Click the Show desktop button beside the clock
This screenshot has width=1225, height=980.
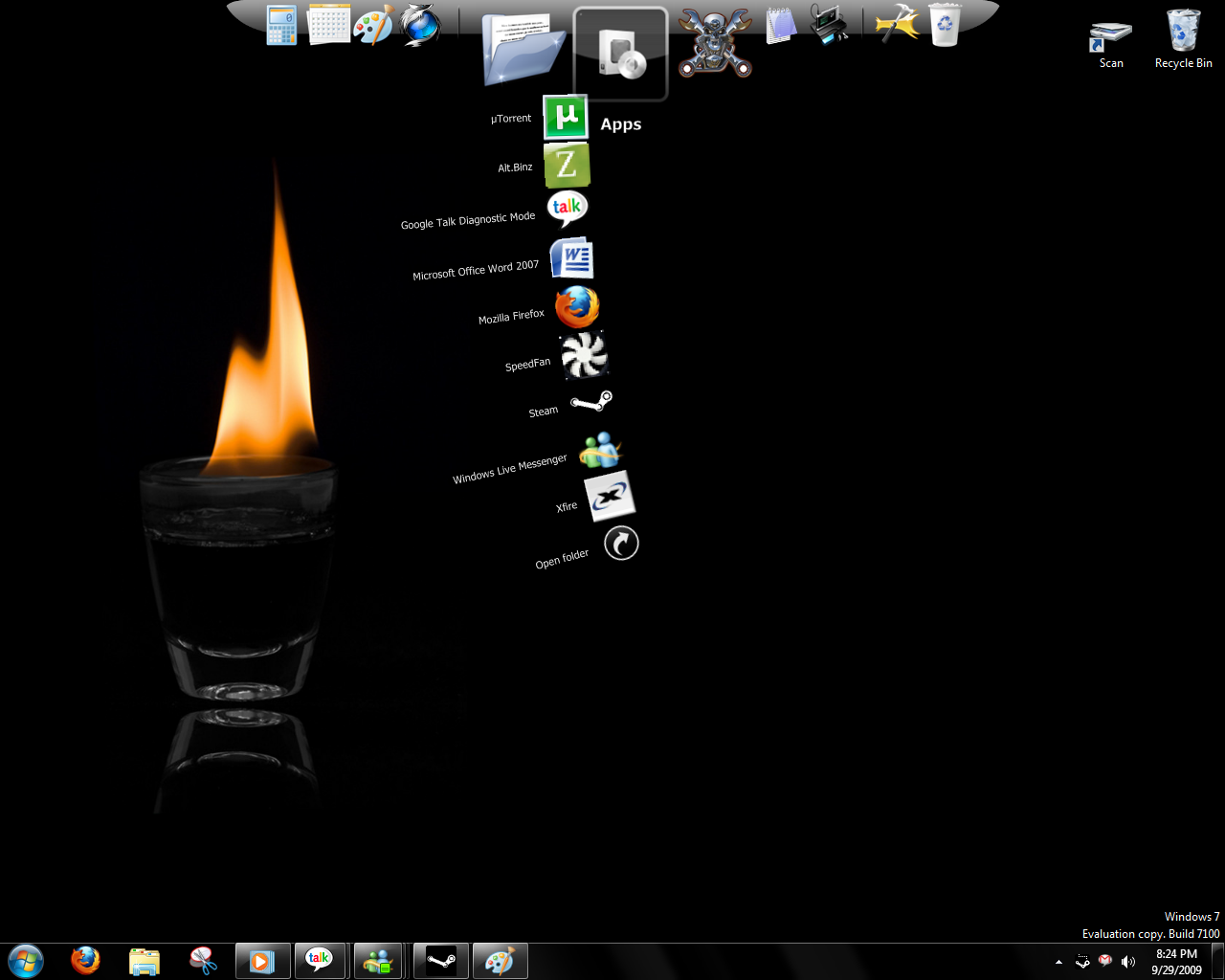coord(1218,961)
